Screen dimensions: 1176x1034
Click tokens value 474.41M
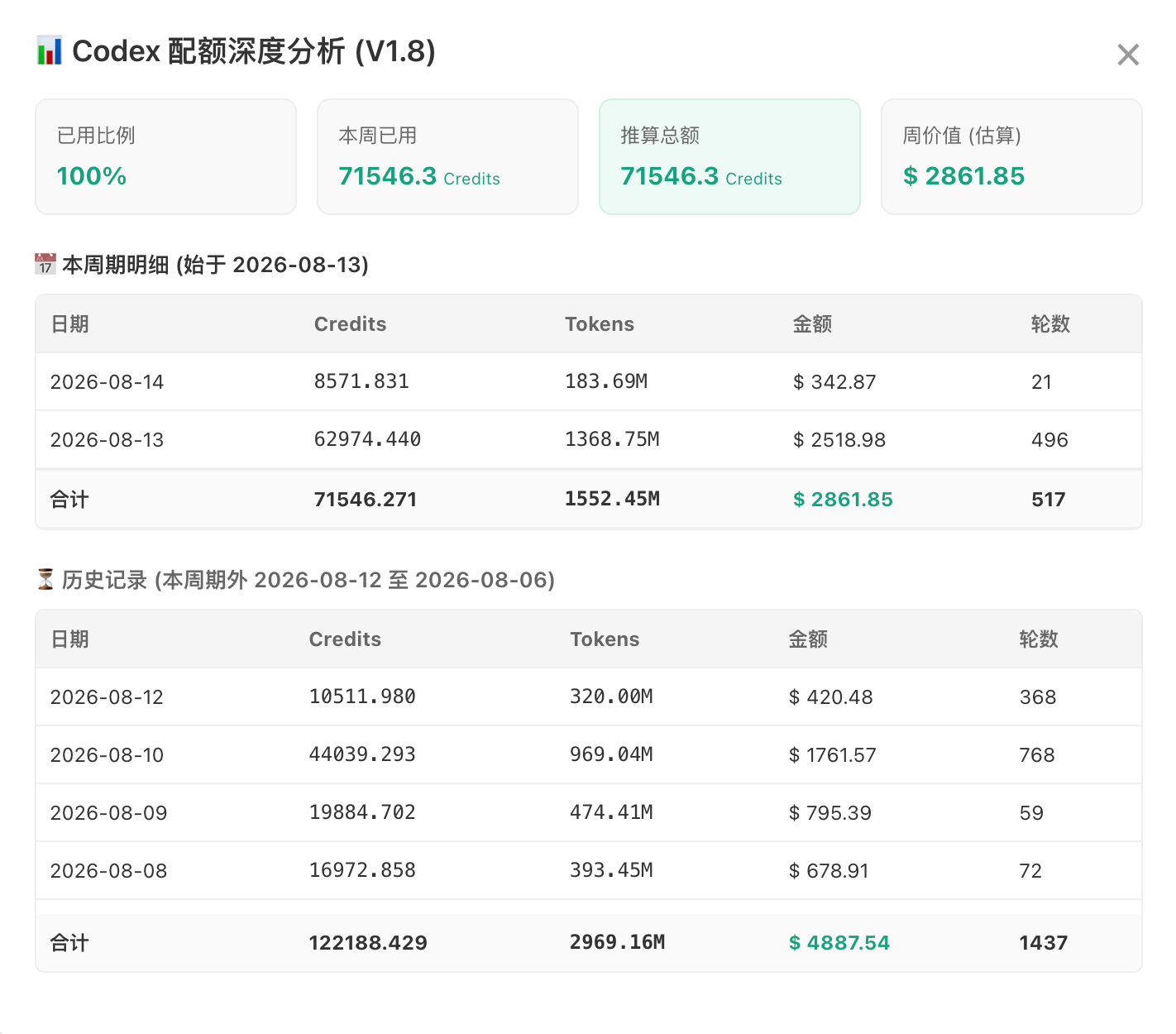point(611,812)
